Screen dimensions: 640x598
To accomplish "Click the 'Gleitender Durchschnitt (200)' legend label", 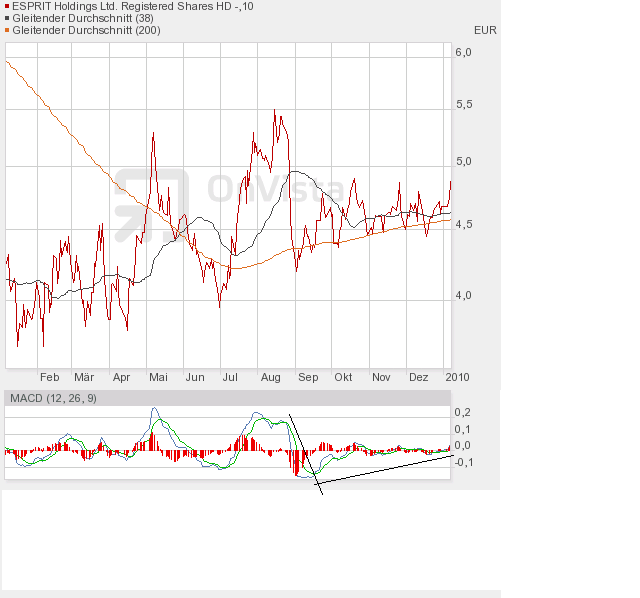I will 86,30.
